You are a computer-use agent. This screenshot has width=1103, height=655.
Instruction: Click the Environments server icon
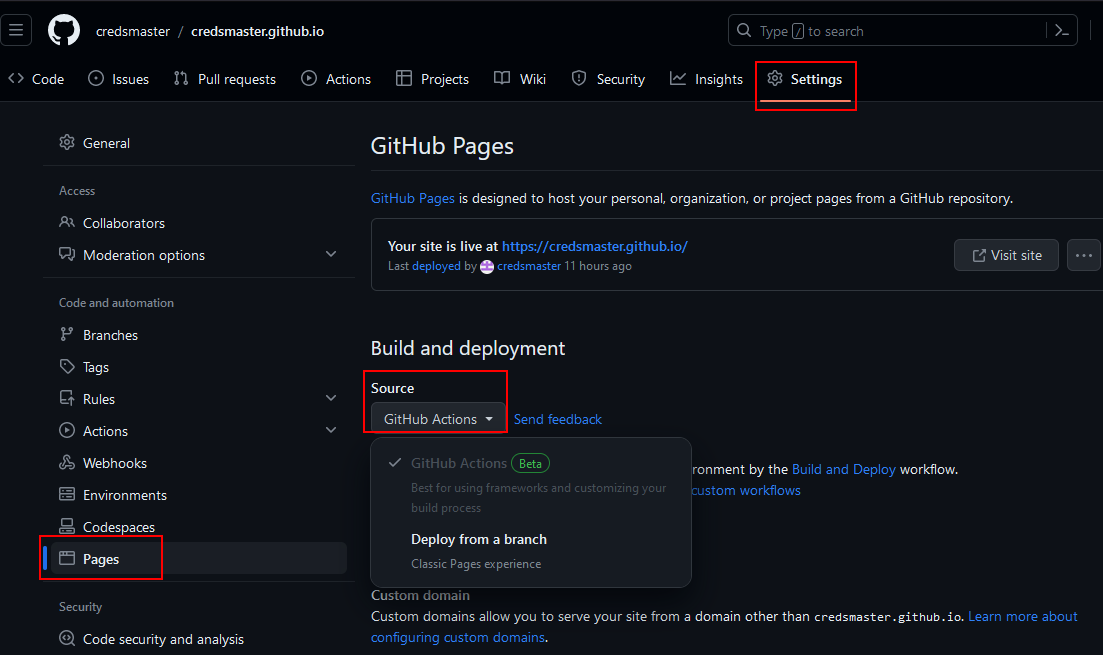[67, 495]
